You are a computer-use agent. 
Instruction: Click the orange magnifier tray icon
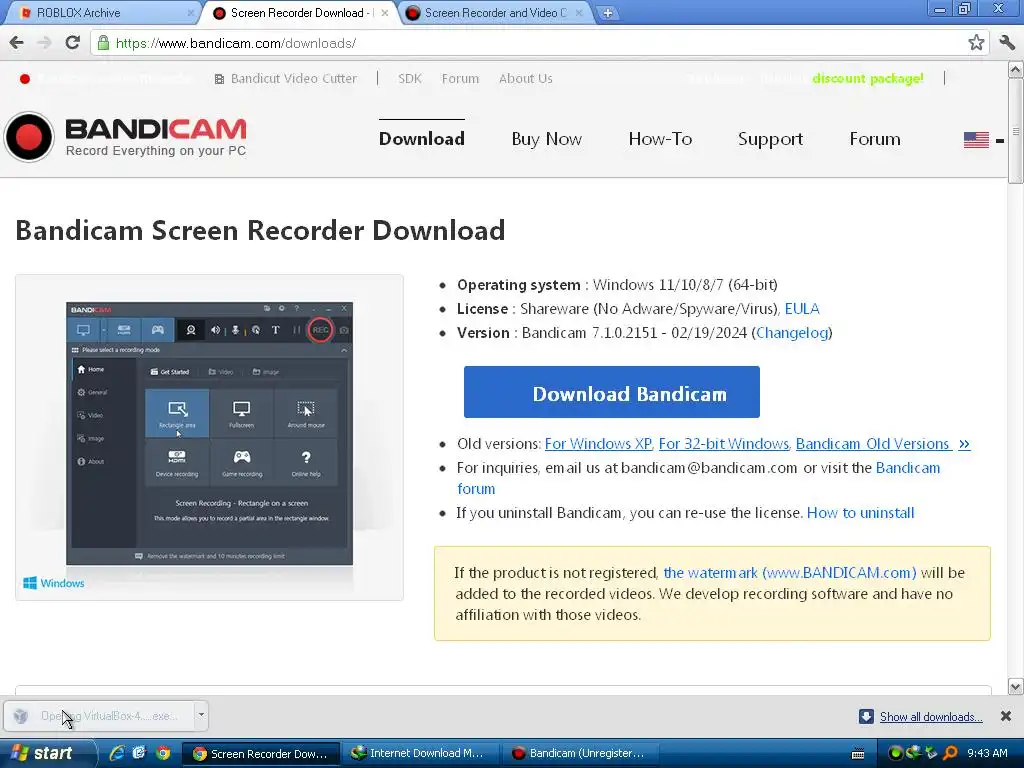click(x=950, y=753)
